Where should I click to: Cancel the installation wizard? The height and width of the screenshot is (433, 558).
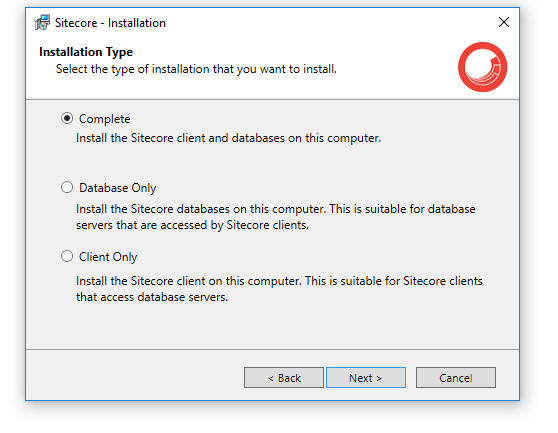click(456, 377)
